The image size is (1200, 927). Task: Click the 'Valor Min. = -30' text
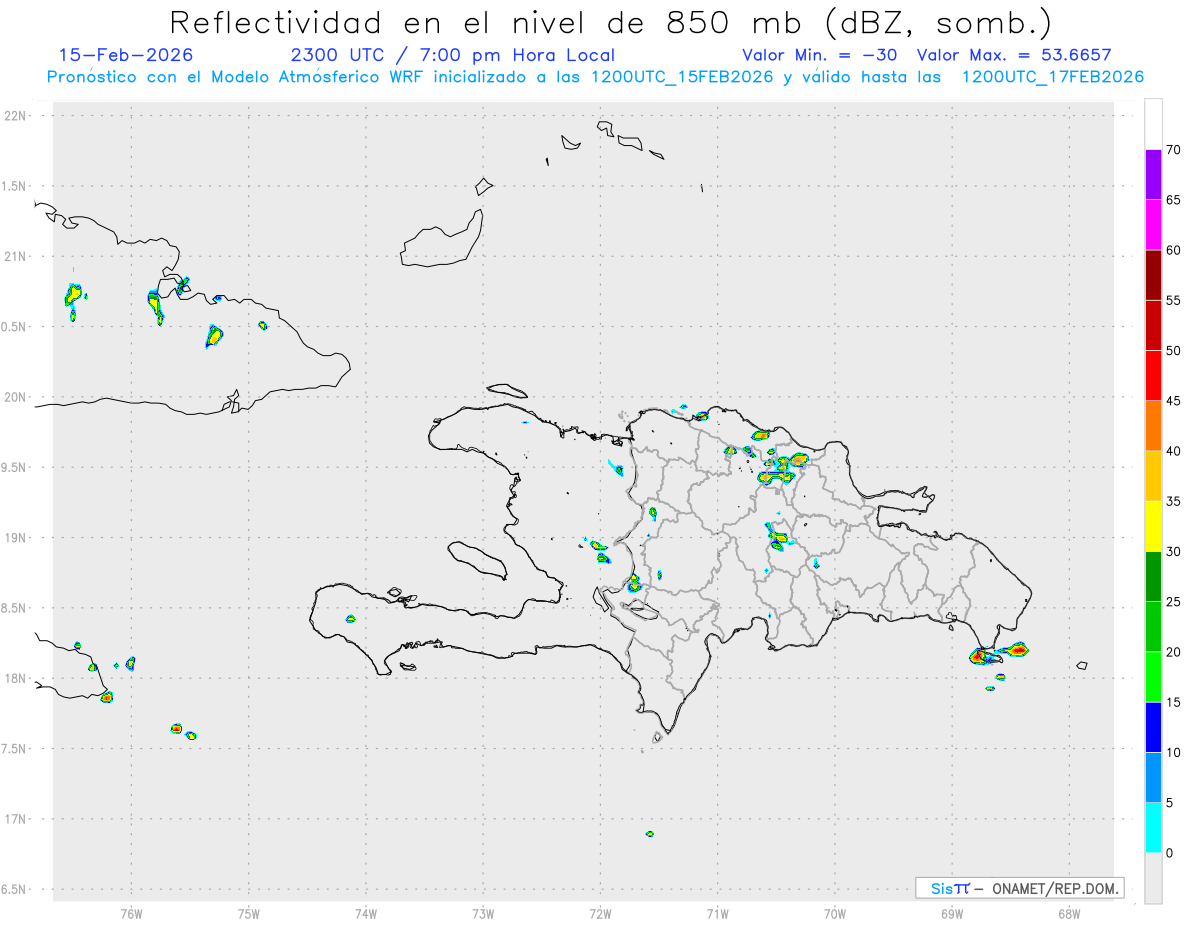tap(820, 55)
